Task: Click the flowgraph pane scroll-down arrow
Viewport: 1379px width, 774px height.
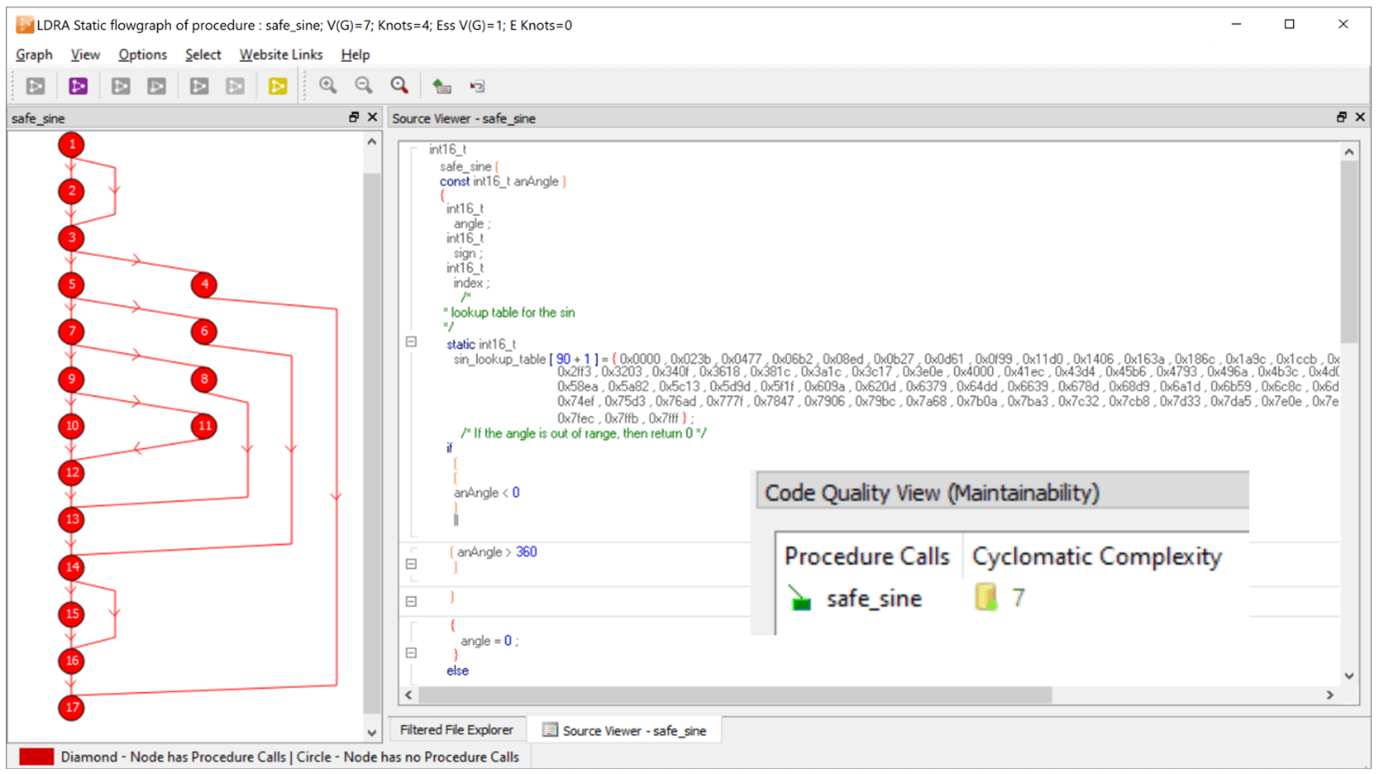Action: pos(371,731)
